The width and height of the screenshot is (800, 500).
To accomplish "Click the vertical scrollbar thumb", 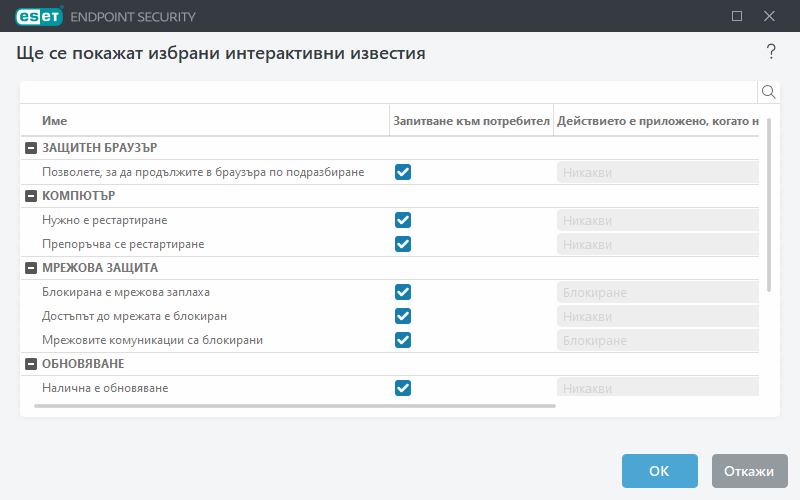I will (x=769, y=205).
